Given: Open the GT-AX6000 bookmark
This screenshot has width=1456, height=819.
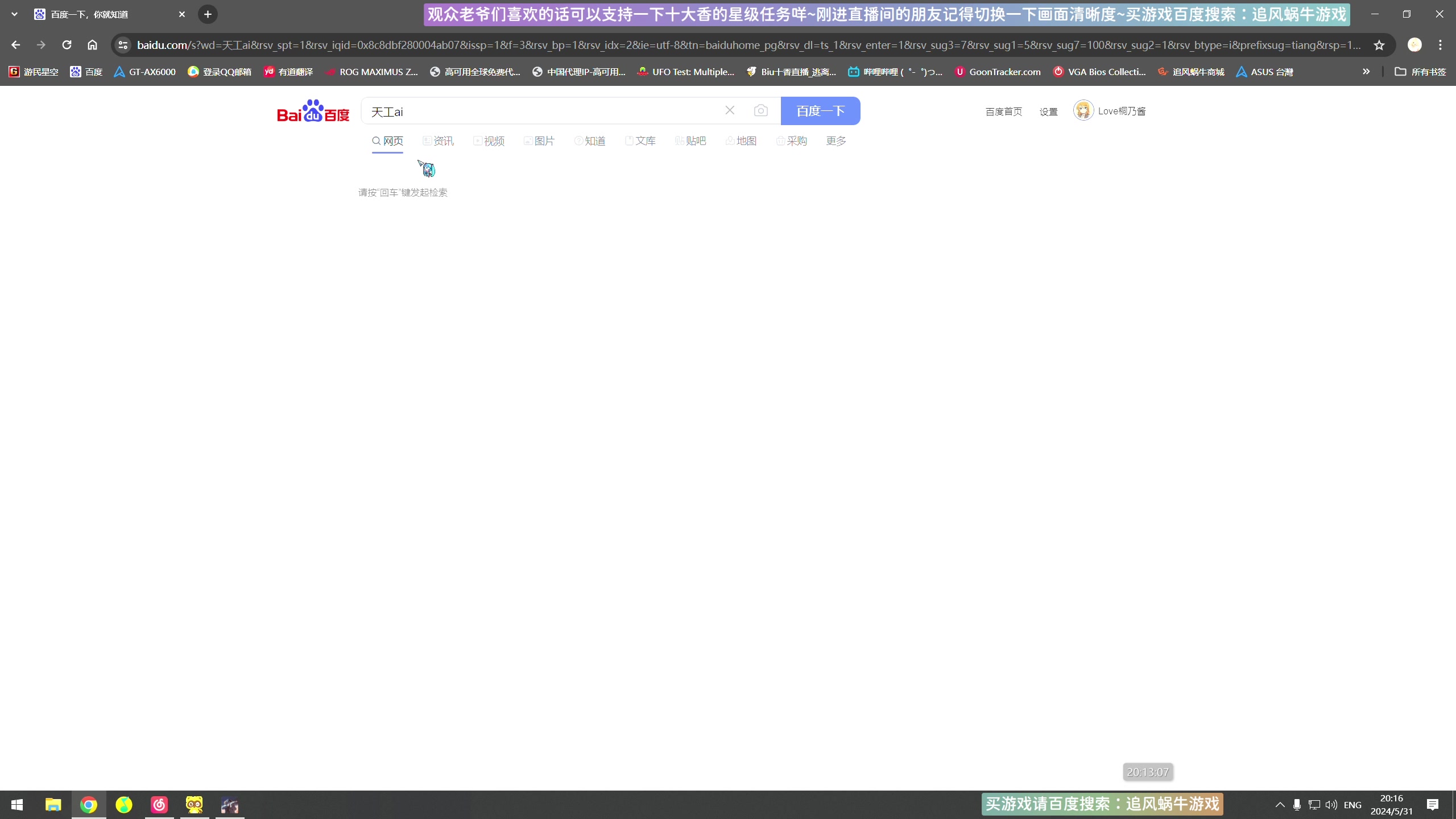Looking at the screenshot, I should tap(145, 72).
